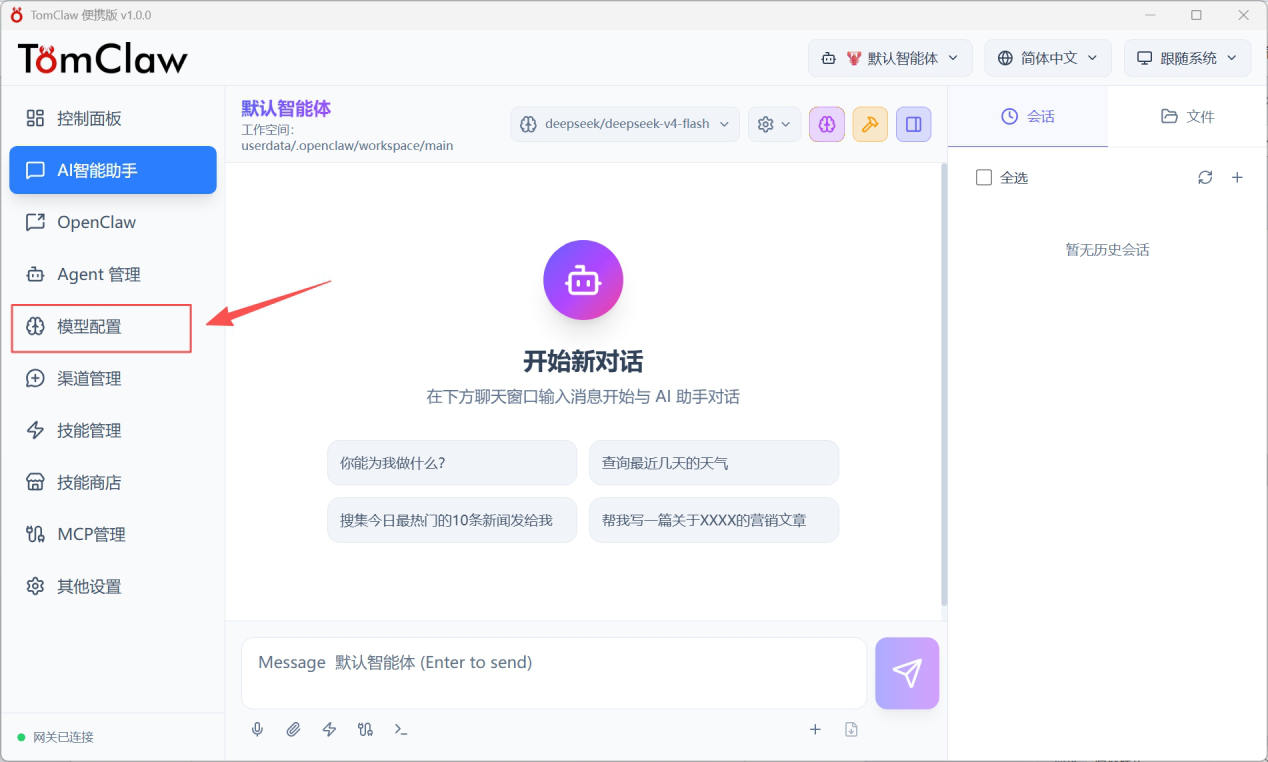Switch to the 会话 tab

click(1028, 116)
